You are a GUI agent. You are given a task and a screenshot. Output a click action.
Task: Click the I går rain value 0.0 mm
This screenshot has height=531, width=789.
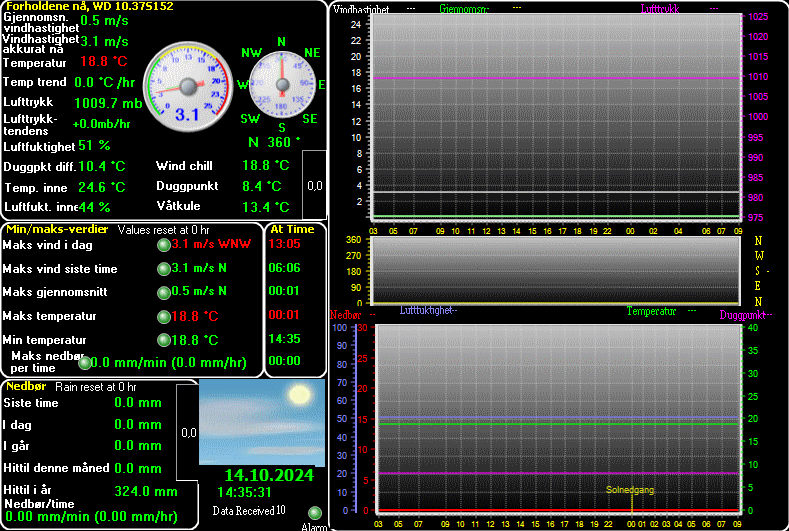click(x=138, y=446)
